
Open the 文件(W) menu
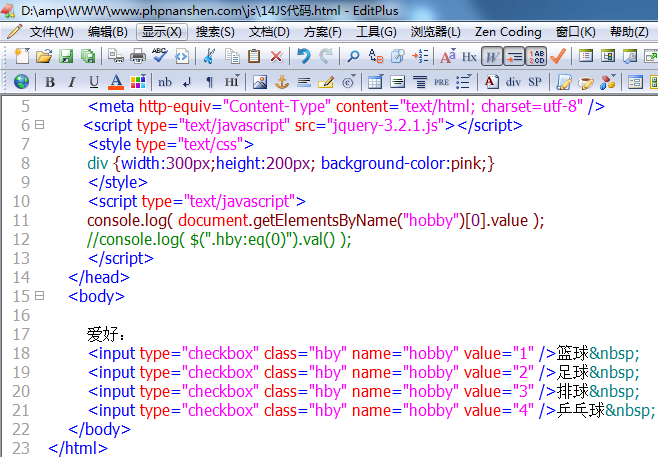coord(51,32)
